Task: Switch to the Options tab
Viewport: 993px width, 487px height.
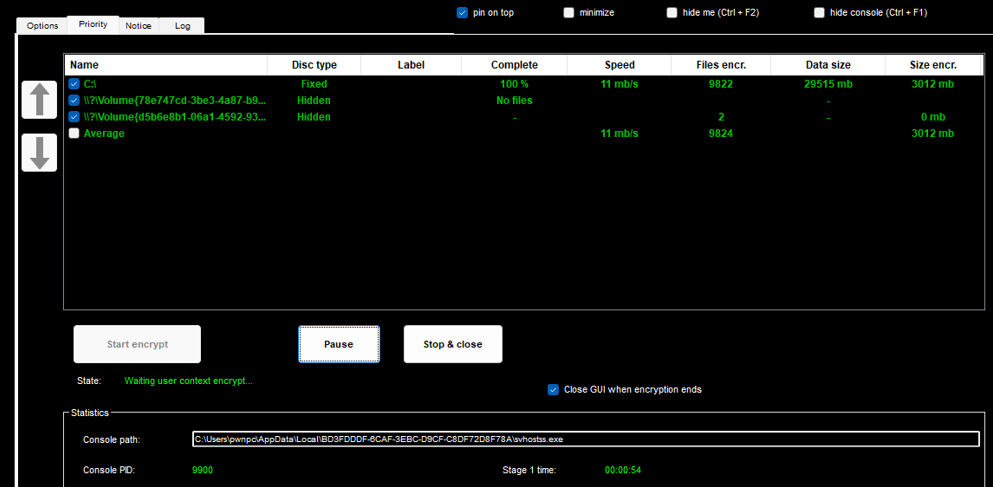Action: pyautogui.click(x=42, y=26)
